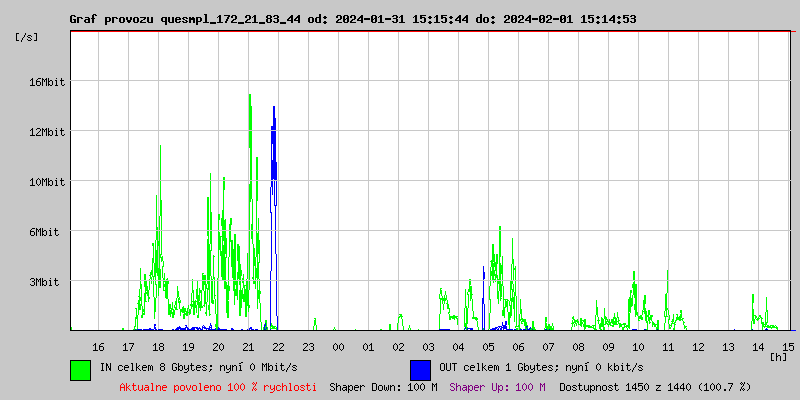Viewport: 800px width, 400px height.
Task: Click the hour 11 x-axis marker
Action: point(668,346)
